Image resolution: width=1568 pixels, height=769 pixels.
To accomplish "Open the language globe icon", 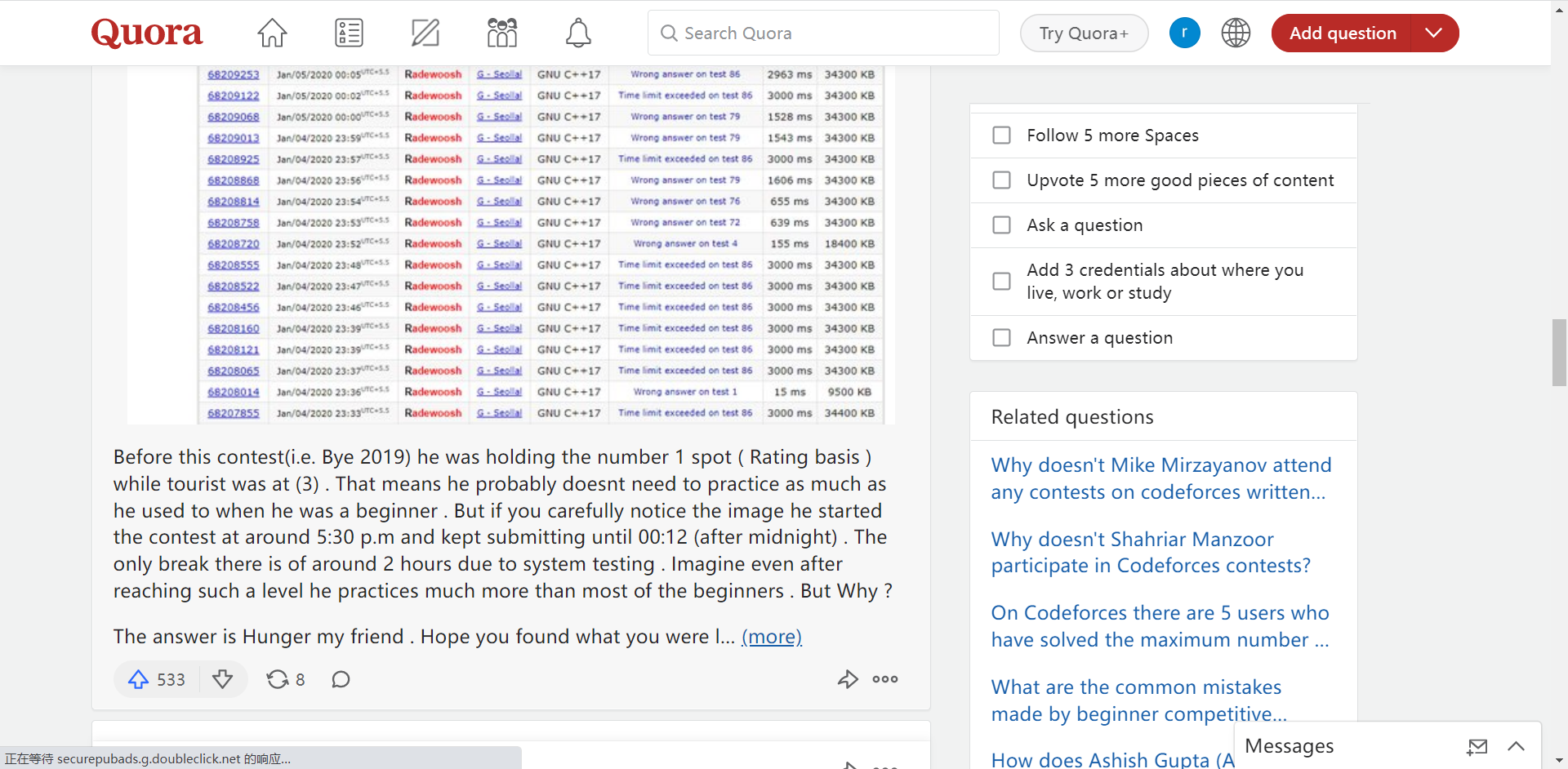I will tap(1236, 33).
